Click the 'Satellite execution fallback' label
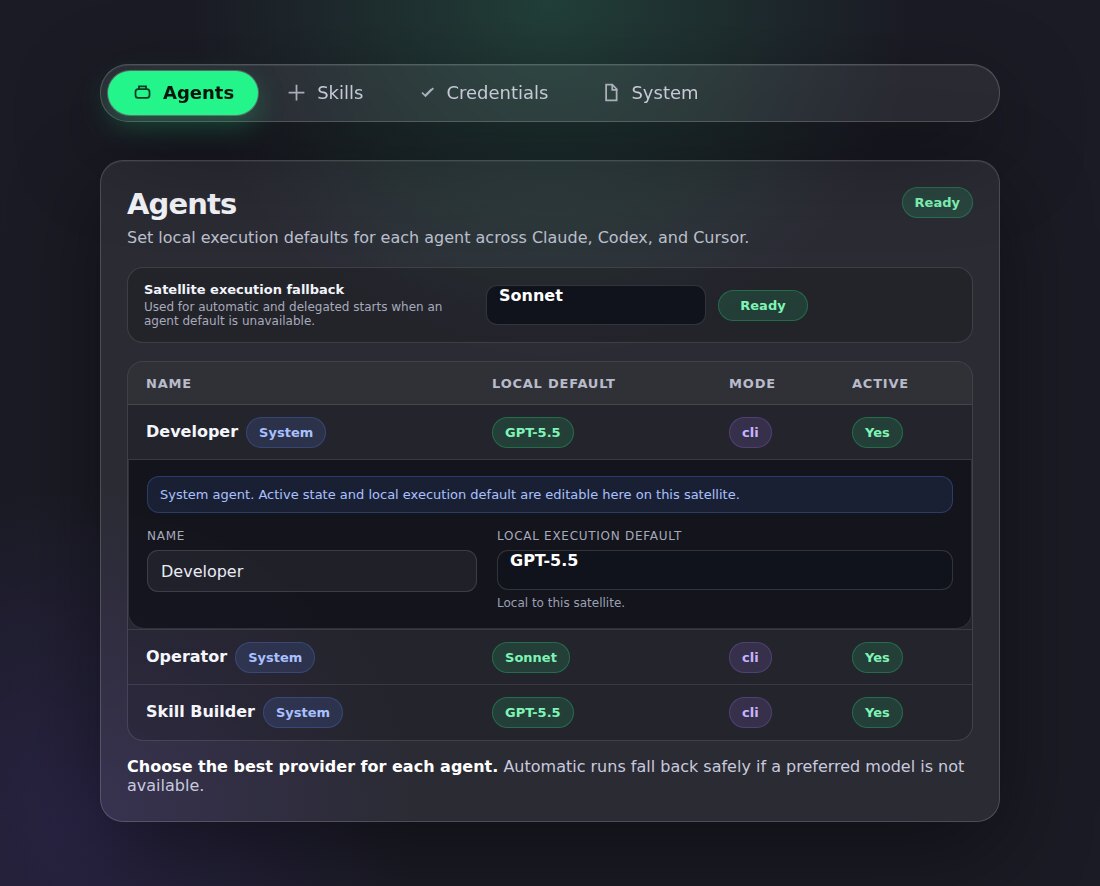The image size is (1100, 886). pos(244,289)
